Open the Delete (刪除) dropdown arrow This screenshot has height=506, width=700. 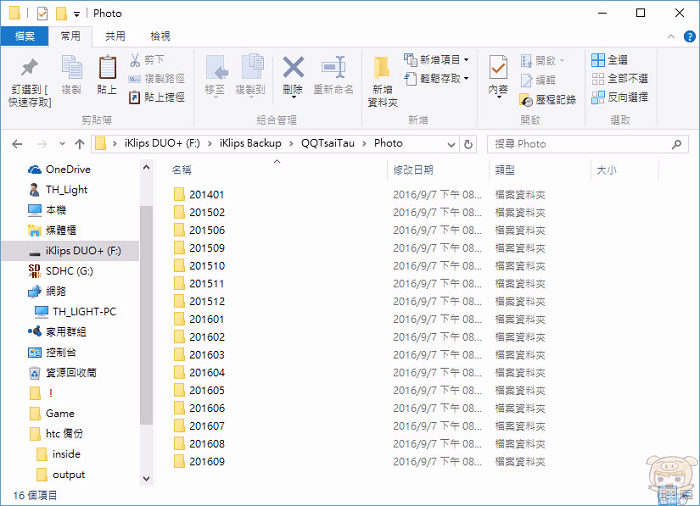click(x=293, y=97)
